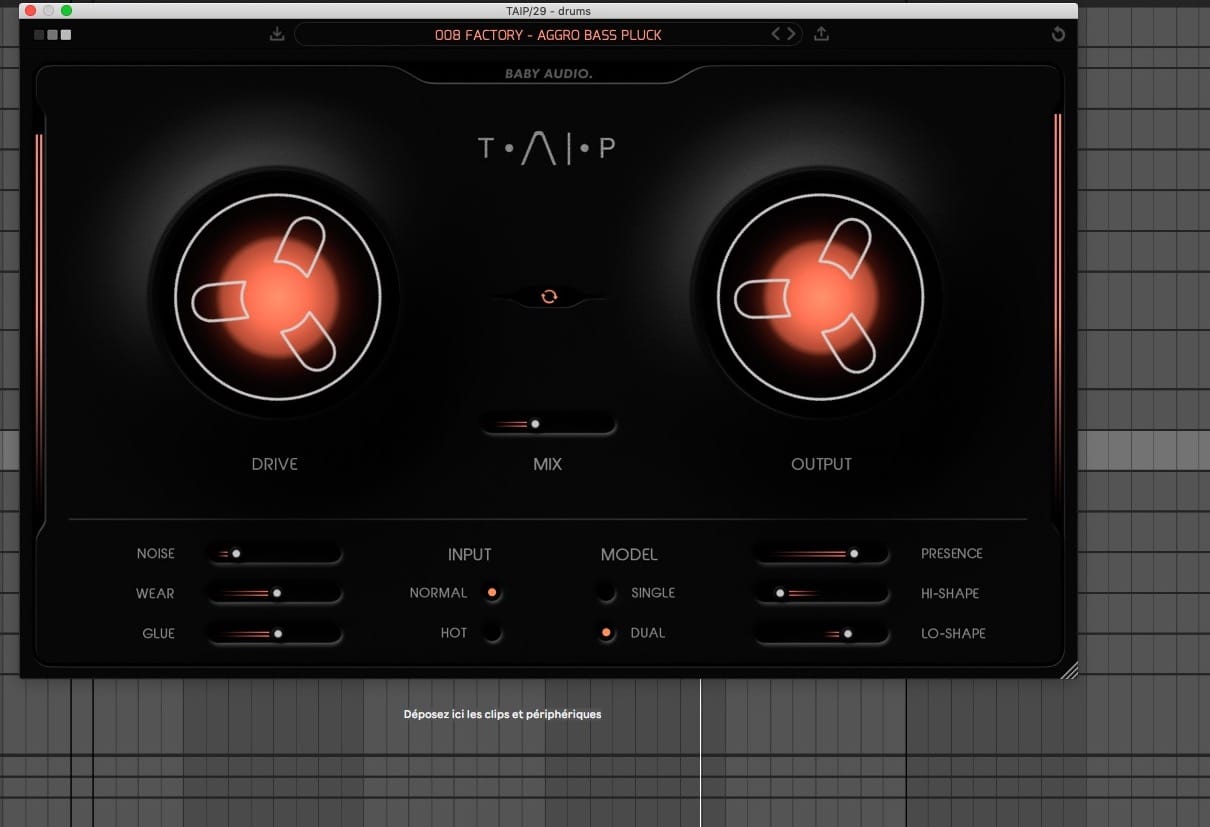This screenshot has height=827, width=1210.
Task: Click the export preset share icon
Action: tap(822, 33)
